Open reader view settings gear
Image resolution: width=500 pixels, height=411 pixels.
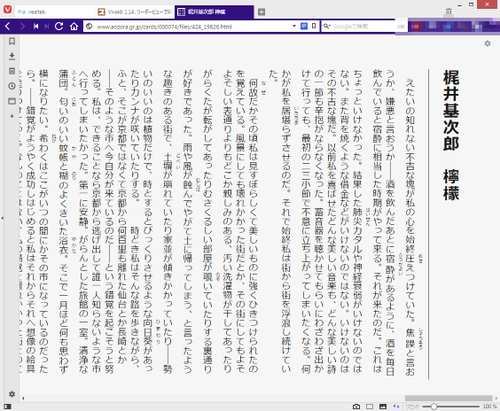(487, 43)
